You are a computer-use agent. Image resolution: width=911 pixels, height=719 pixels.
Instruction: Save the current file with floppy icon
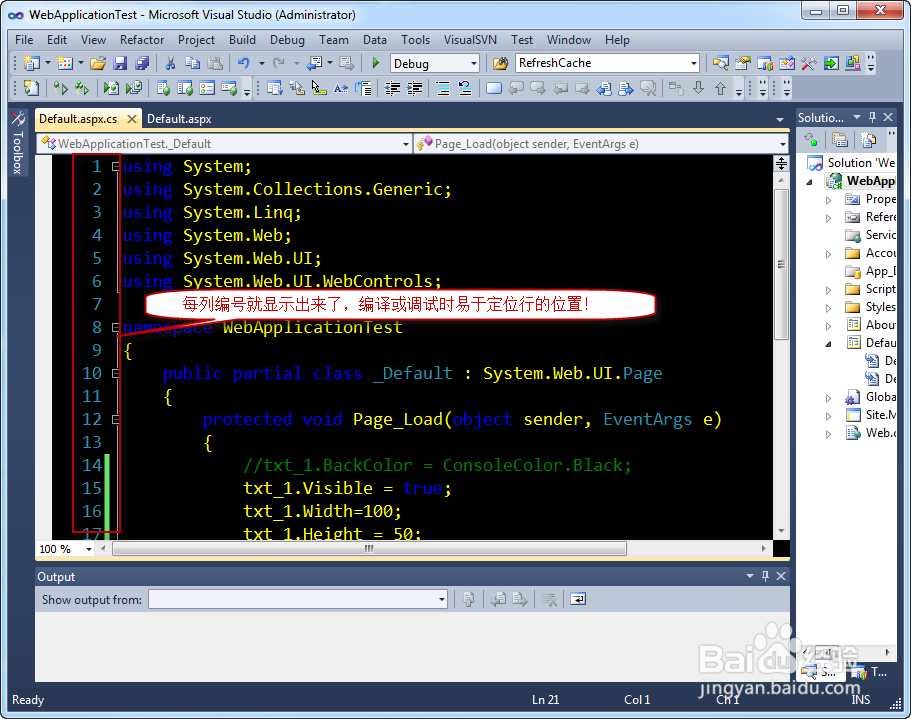tap(120, 63)
